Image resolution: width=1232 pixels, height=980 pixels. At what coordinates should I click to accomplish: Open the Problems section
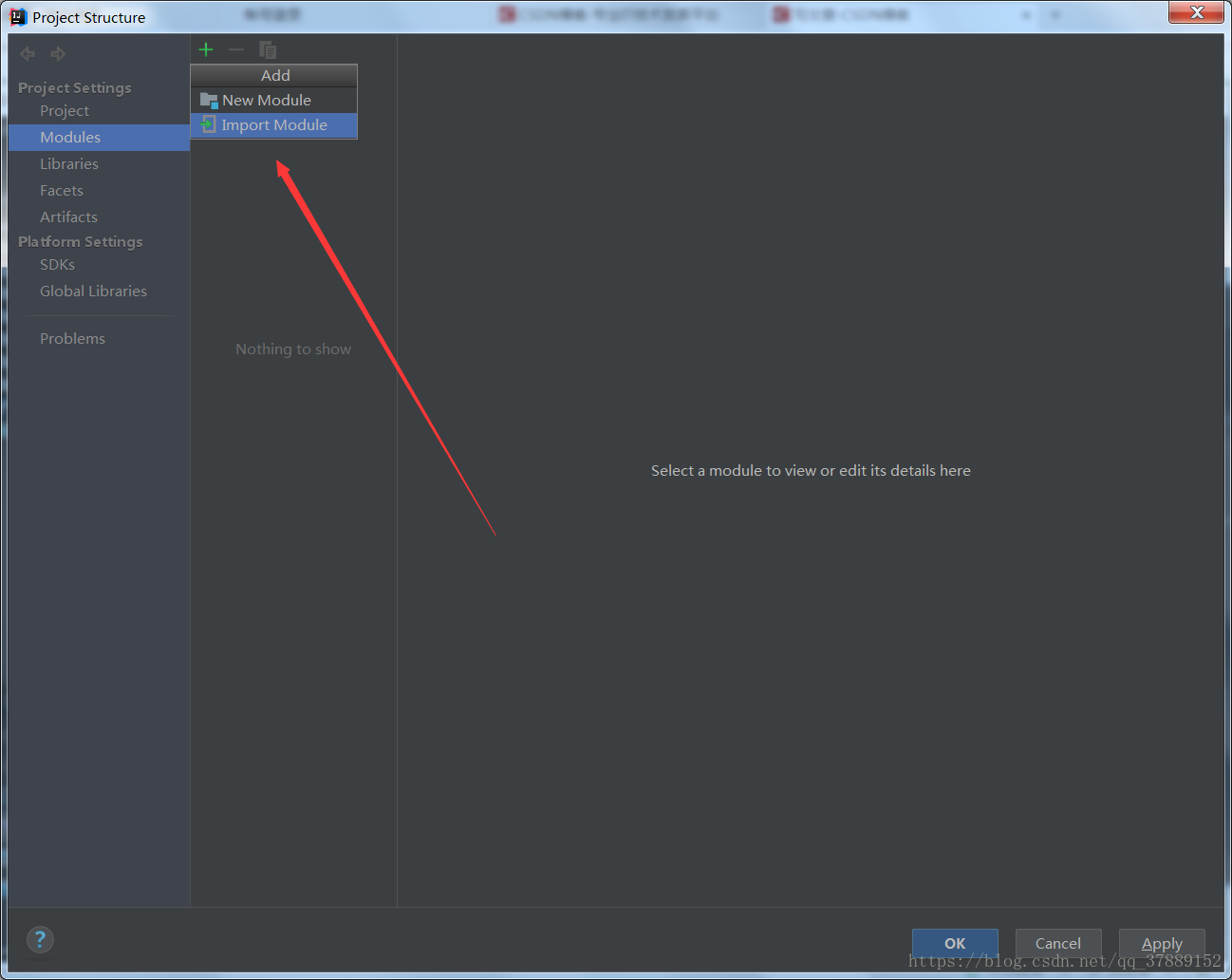click(72, 339)
